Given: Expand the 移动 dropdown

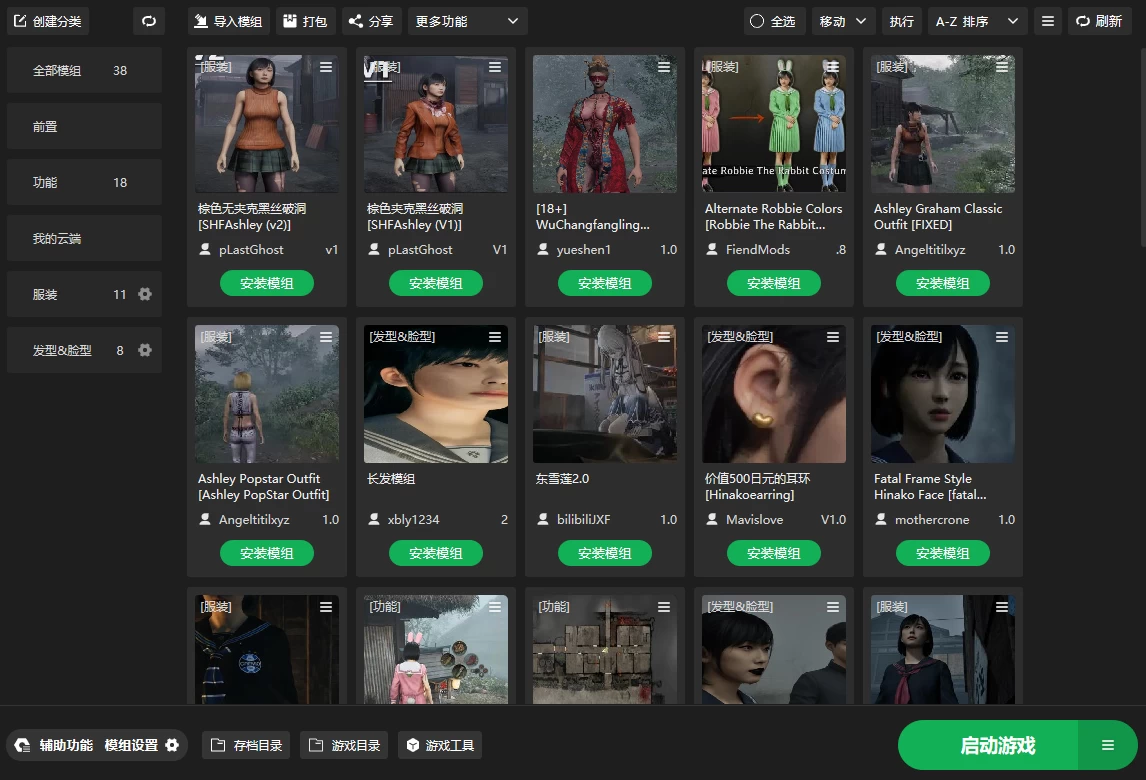Looking at the screenshot, I should click(841, 21).
